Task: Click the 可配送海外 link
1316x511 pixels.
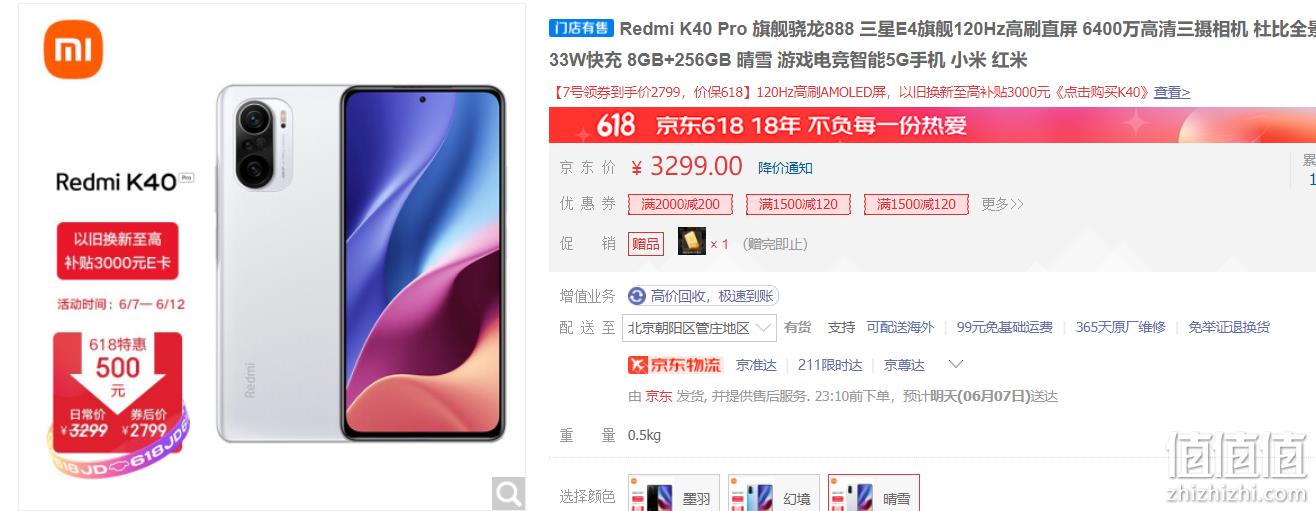Action: [900, 327]
